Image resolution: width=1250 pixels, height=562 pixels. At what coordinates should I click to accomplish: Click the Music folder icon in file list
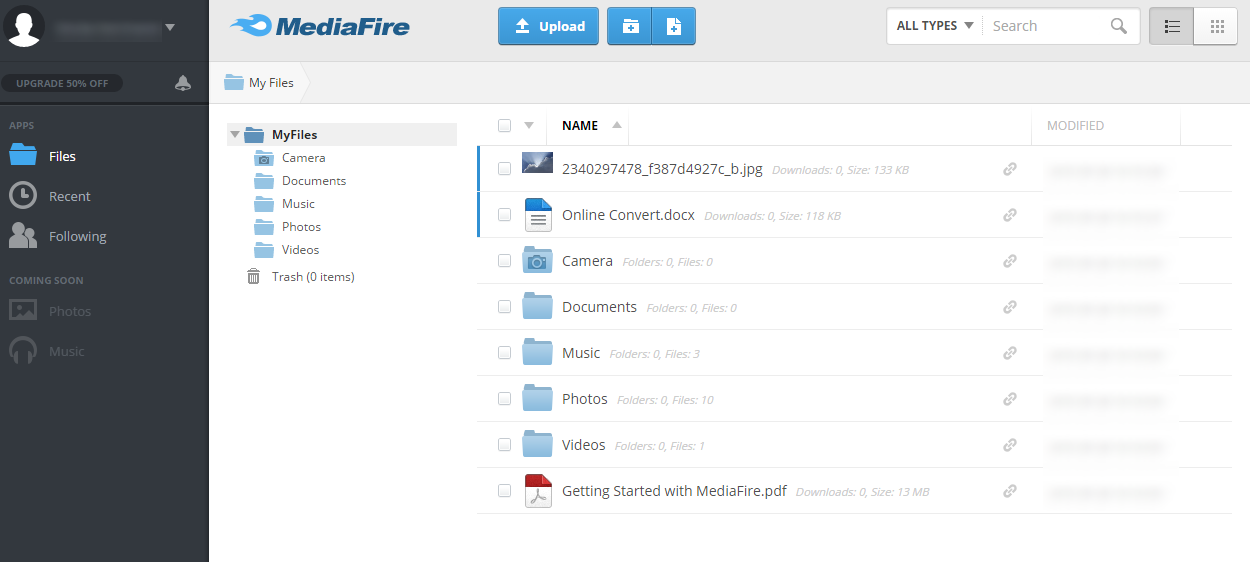click(x=538, y=352)
